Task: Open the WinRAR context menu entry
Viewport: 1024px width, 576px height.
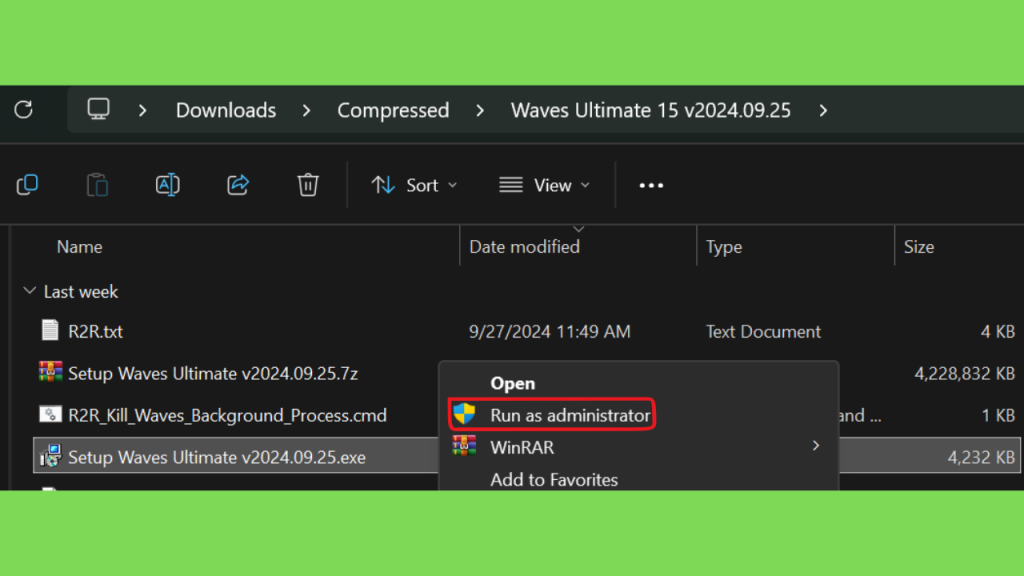Action: 639,447
